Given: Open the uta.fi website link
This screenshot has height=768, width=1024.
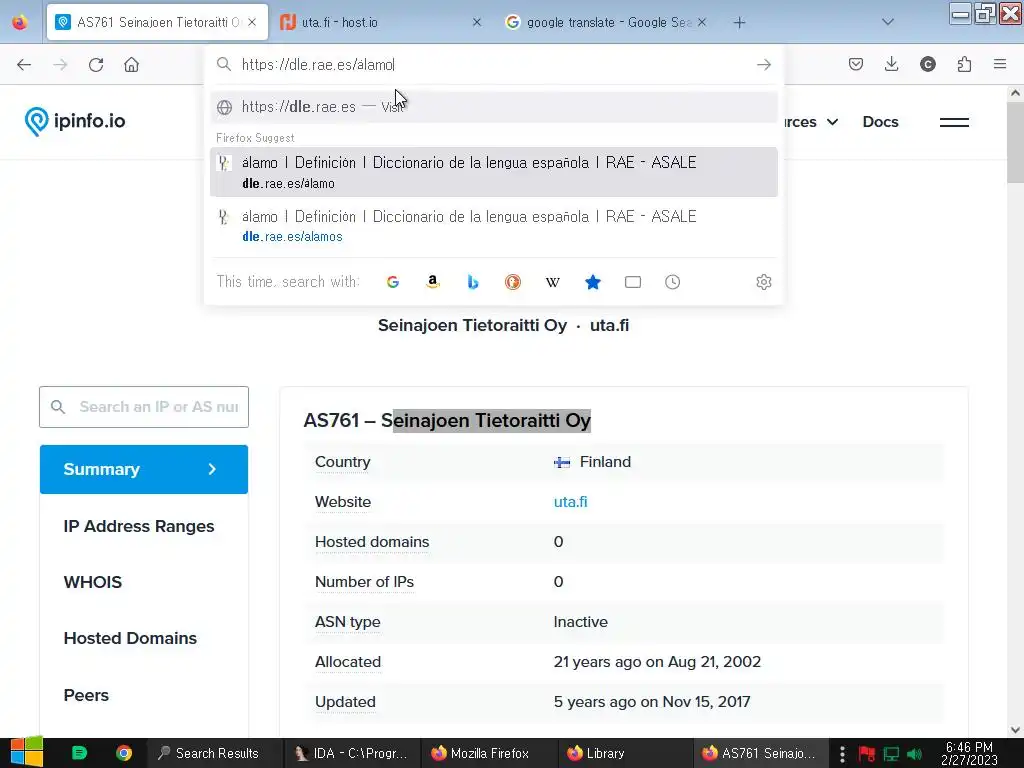Looking at the screenshot, I should [570, 502].
